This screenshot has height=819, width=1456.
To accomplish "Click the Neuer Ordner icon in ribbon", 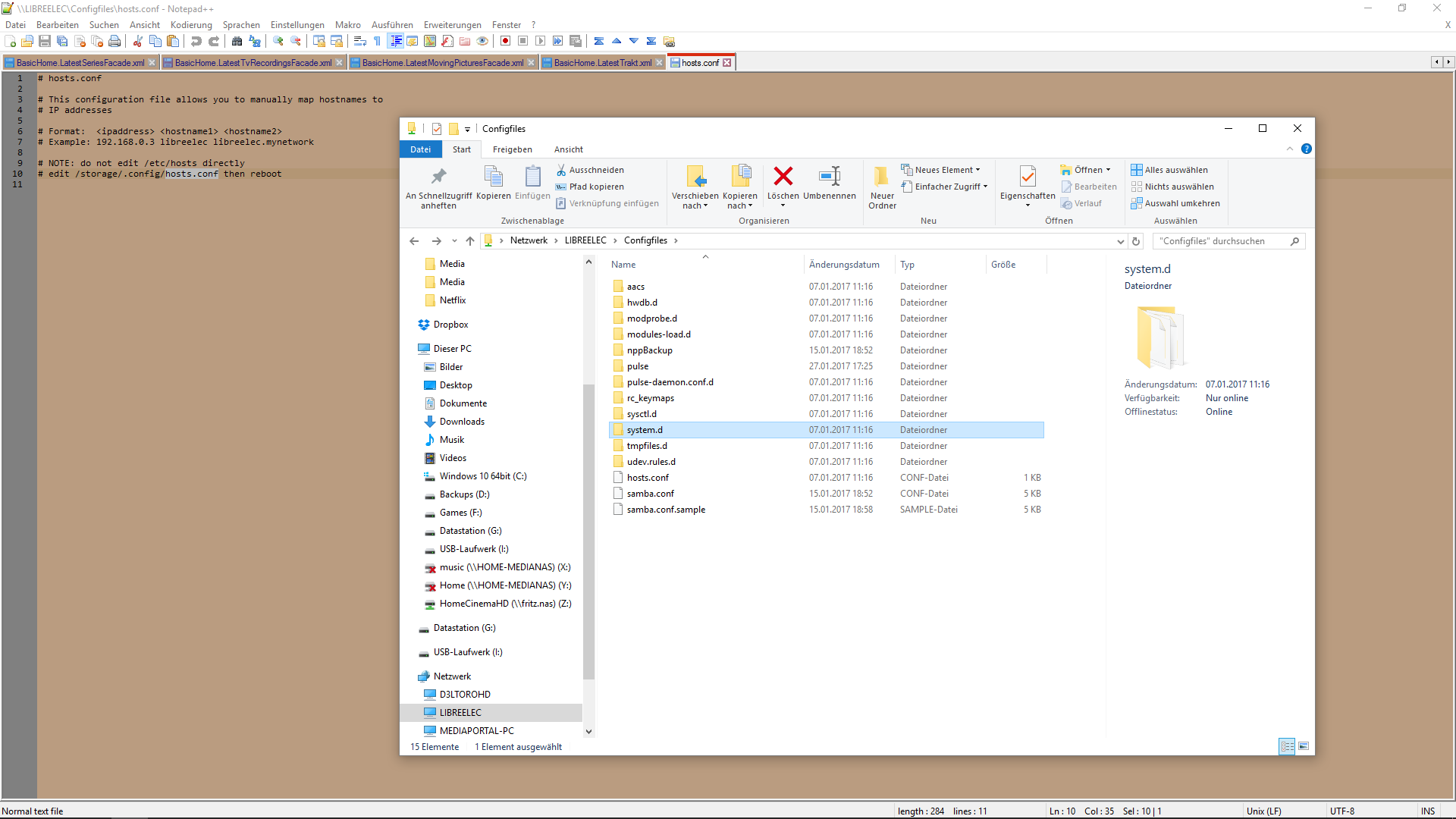I will [x=881, y=177].
